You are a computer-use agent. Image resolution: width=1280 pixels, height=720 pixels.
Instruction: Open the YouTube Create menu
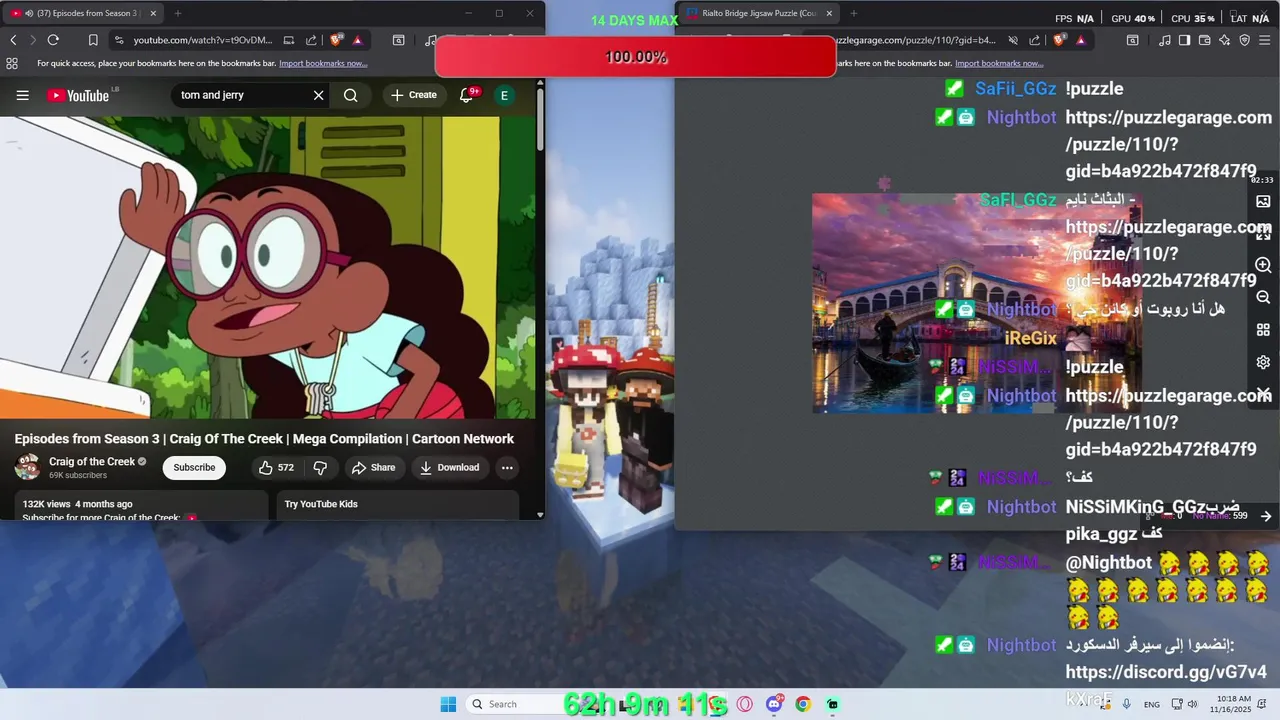click(x=414, y=95)
